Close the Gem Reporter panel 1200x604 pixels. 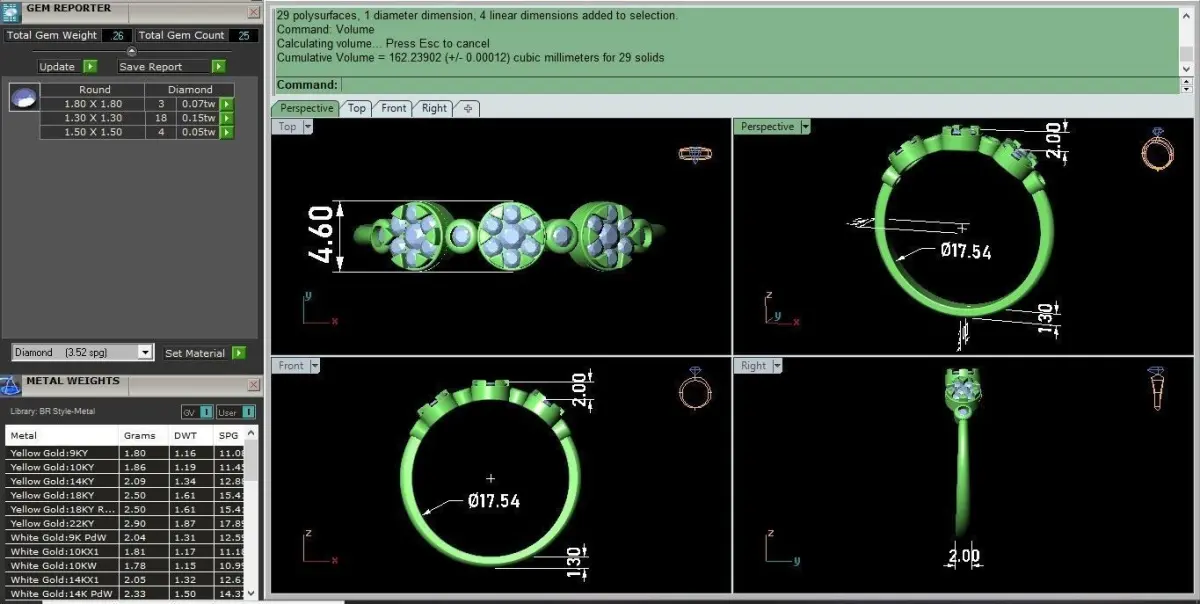[253, 10]
